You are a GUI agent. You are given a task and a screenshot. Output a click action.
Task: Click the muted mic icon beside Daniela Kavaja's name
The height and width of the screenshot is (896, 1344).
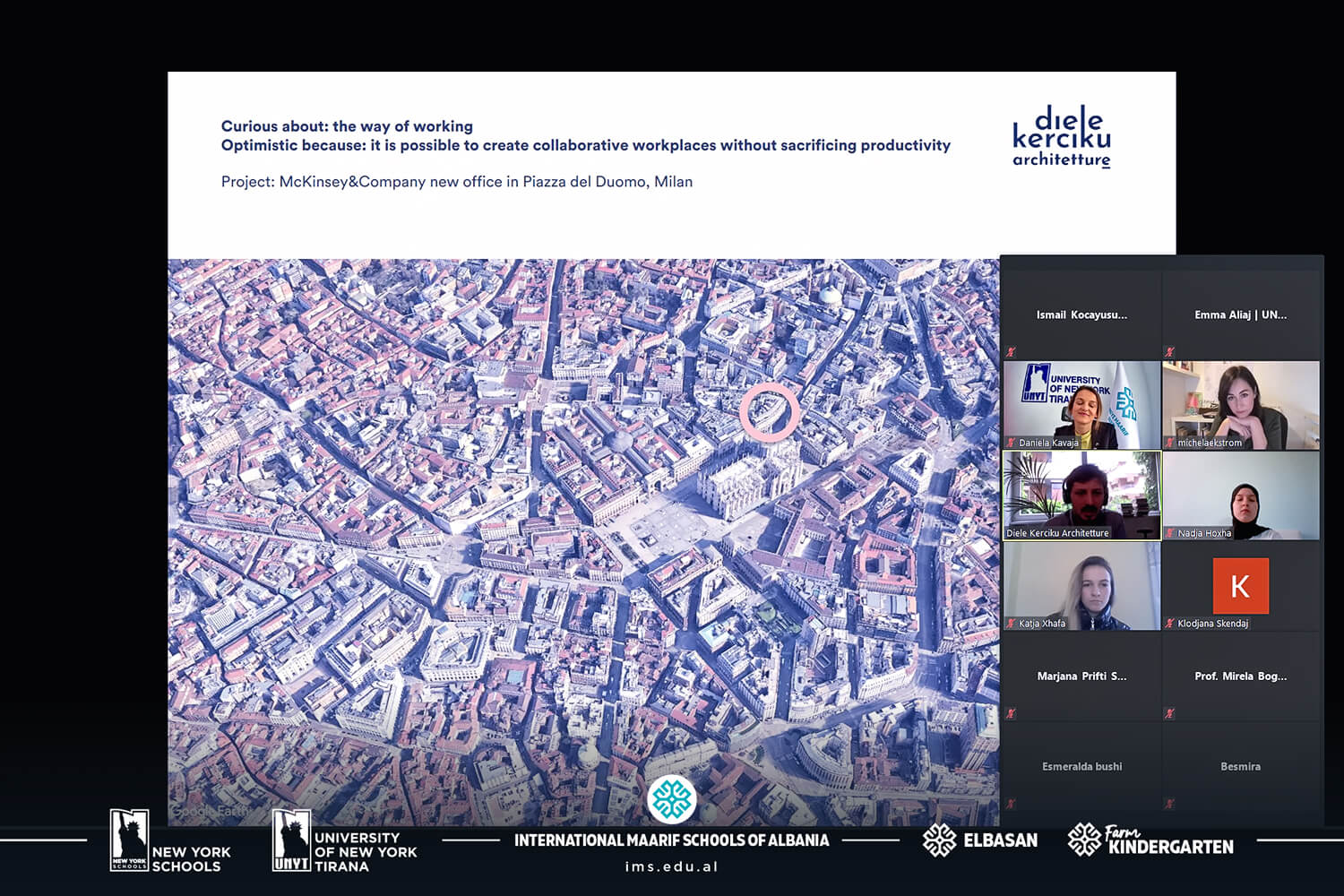(x=1011, y=443)
